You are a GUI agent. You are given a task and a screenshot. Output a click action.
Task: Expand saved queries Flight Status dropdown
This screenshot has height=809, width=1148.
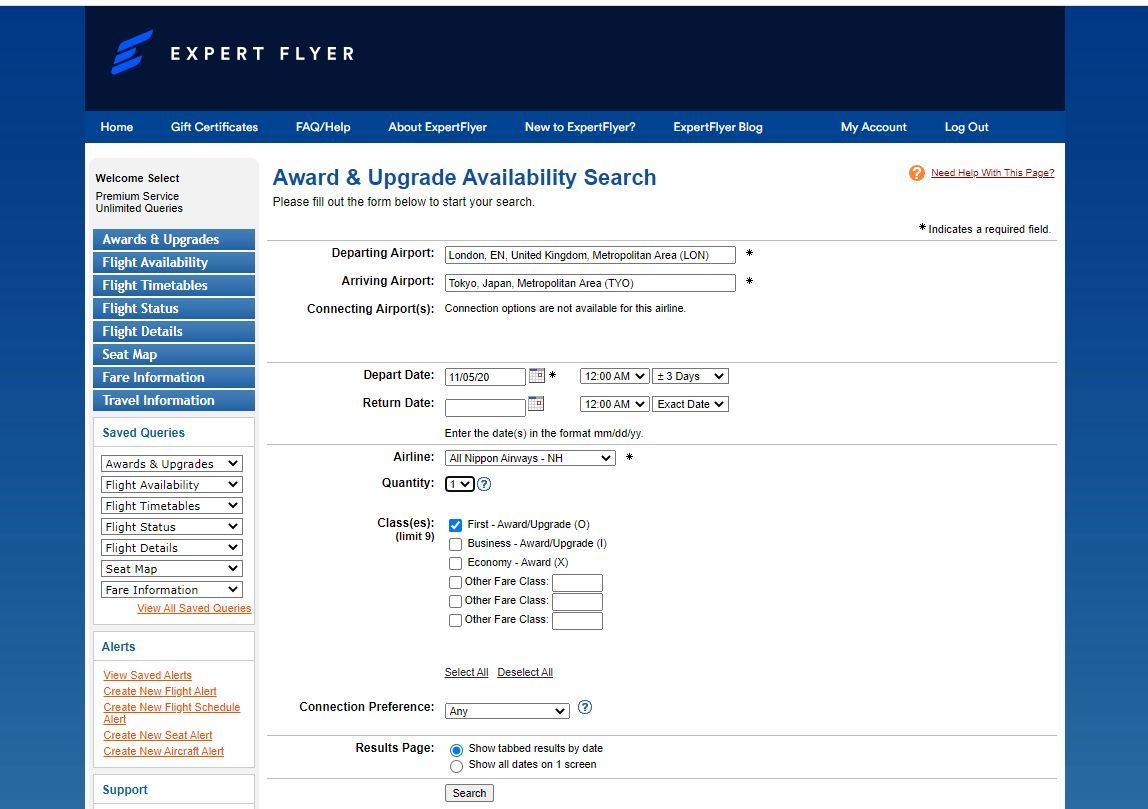tap(171, 526)
